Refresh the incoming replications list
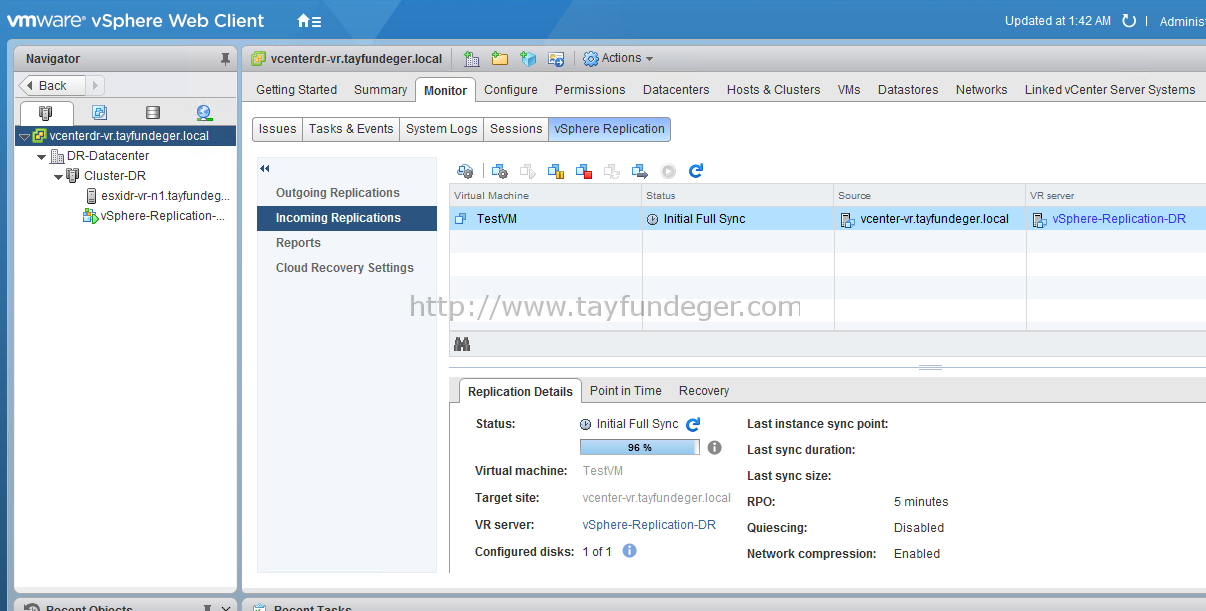 [x=696, y=171]
